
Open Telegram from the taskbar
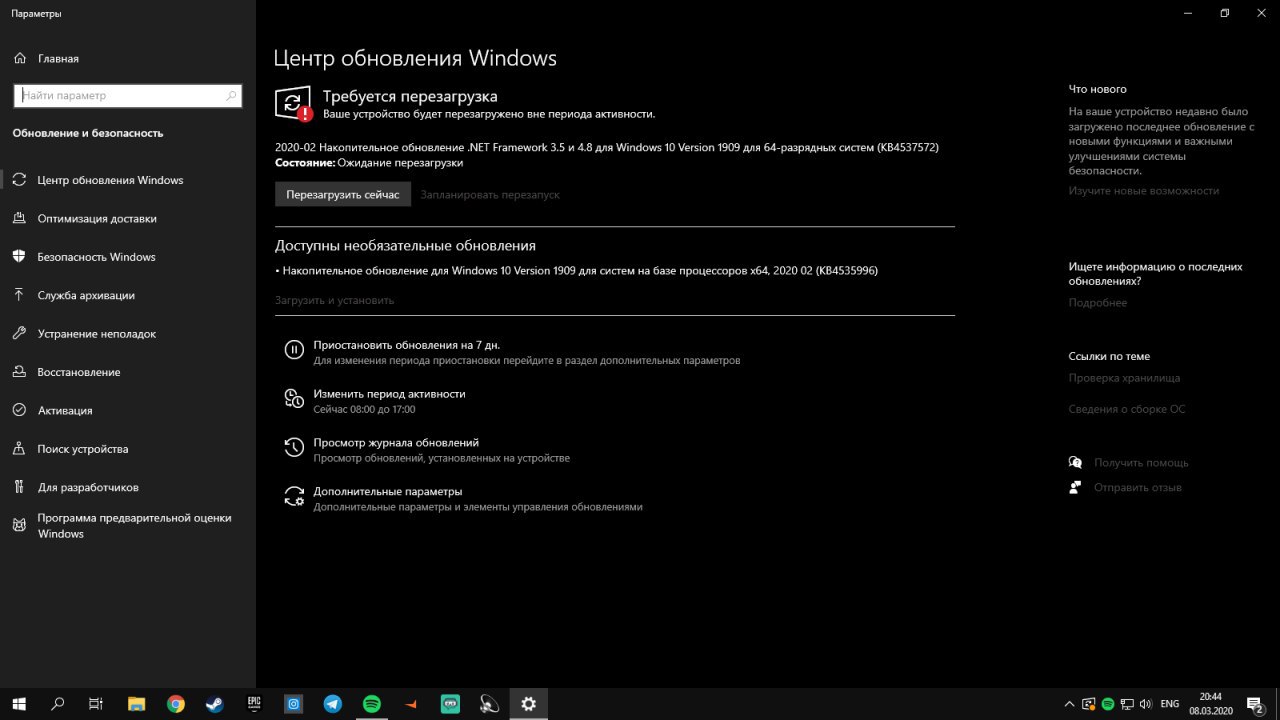[x=332, y=704]
